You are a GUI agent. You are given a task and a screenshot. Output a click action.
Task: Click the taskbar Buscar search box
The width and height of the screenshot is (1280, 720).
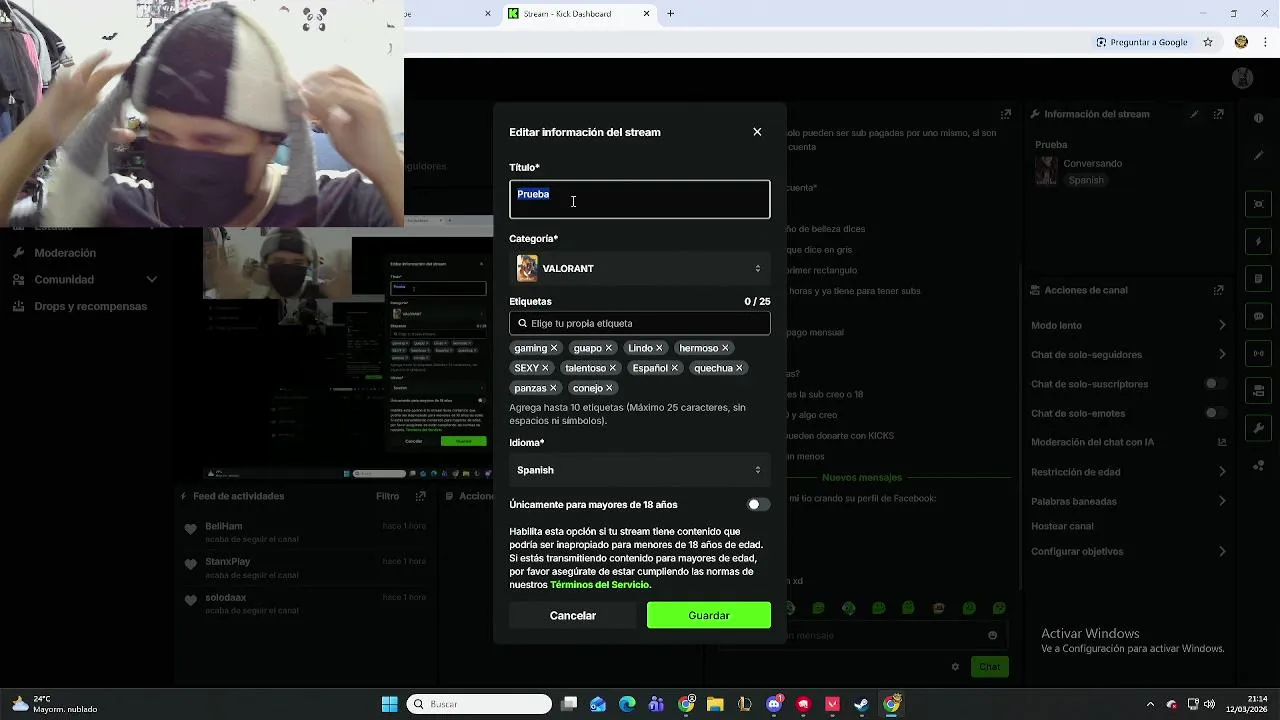(479, 704)
